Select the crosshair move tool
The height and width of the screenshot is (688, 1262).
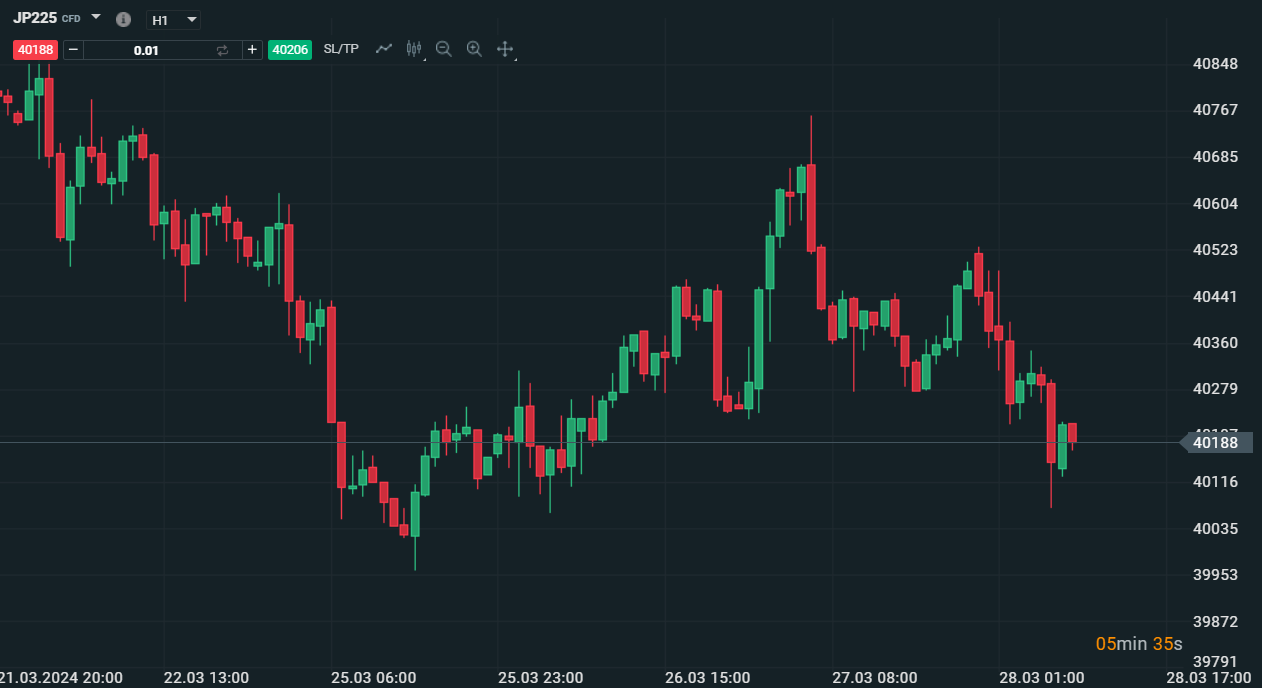coord(505,48)
